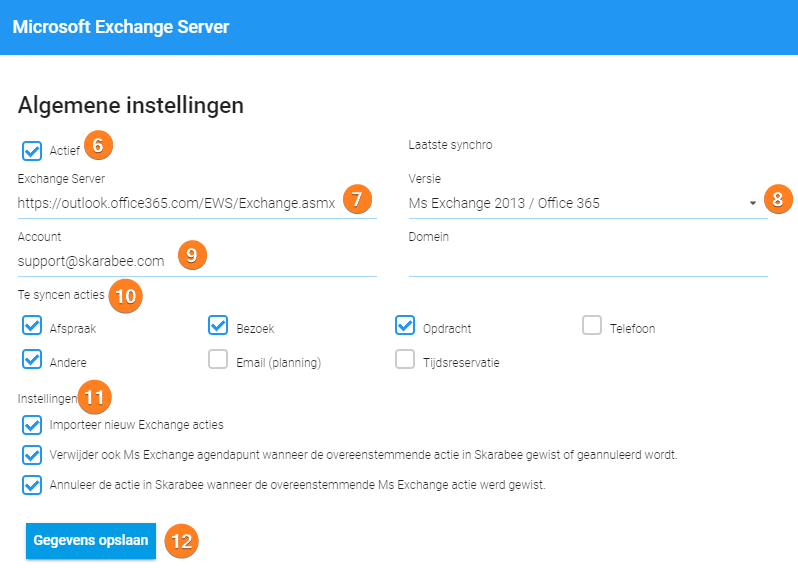
Task: Toggle Annuleer de actie in Skarabee option
Action: tap(32, 485)
